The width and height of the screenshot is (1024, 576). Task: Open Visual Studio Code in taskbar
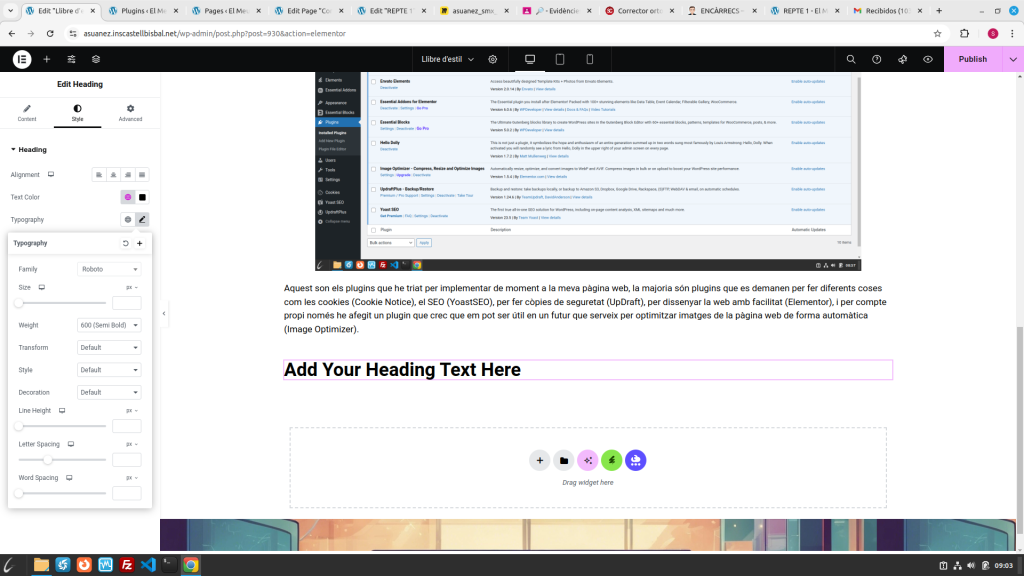[148, 565]
